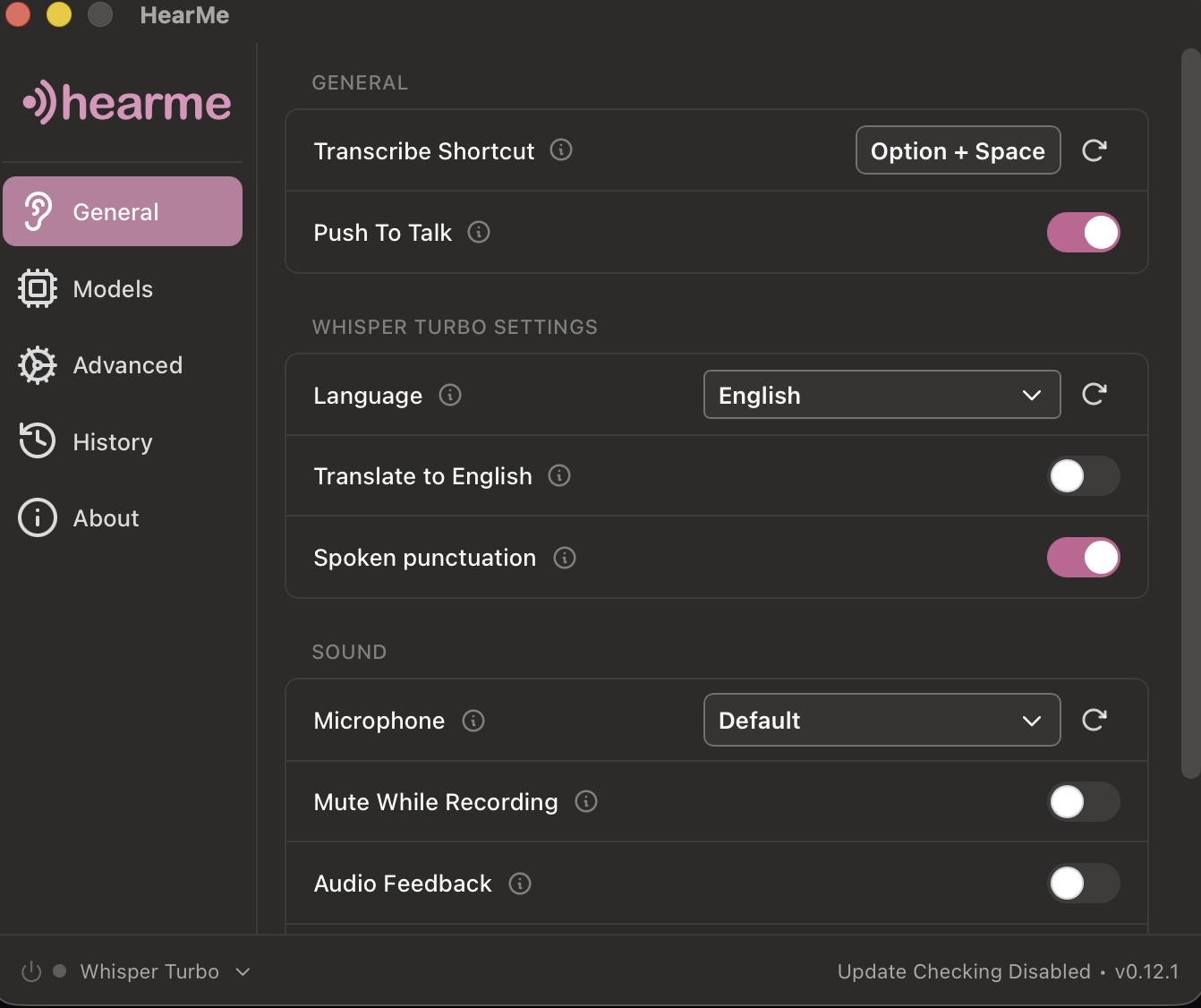Click the hearme logo
This screenshot has height=1008, width=1201.
pos(126,103)
